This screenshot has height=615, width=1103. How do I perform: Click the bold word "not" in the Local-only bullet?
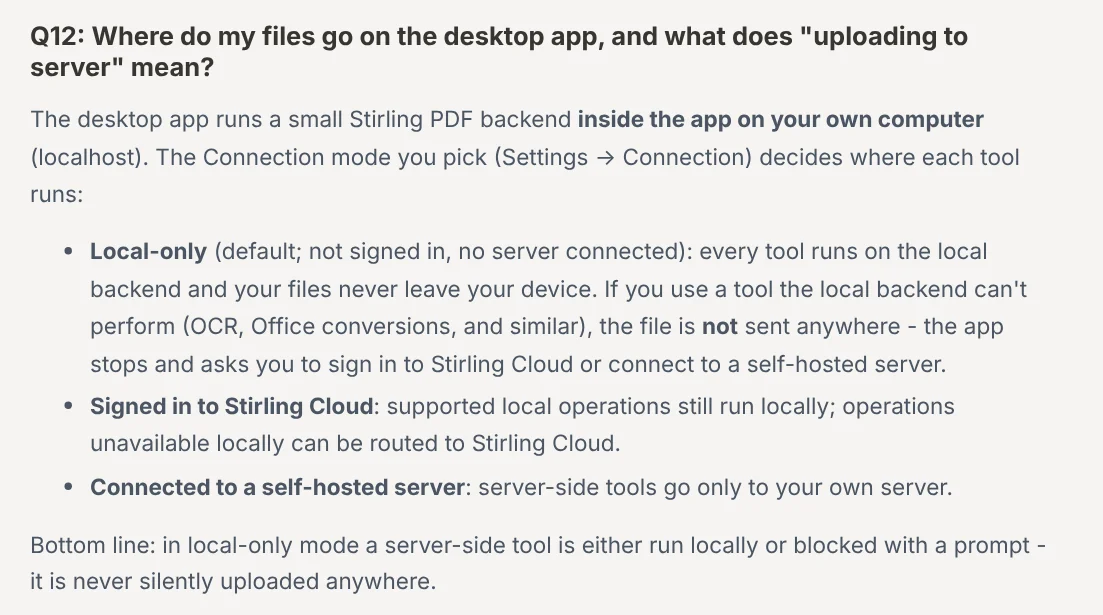(720, 326)
